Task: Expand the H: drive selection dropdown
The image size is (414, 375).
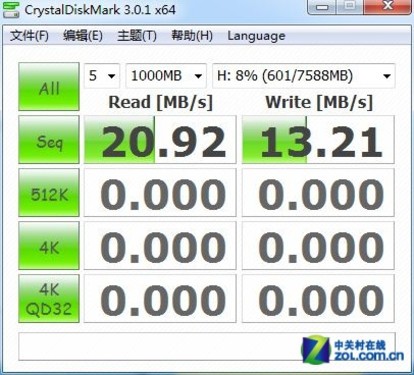Action: coord(304,76)
